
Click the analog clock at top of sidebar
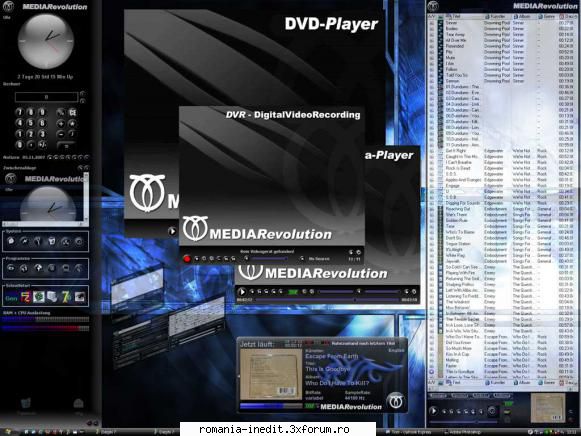(46, 41)
